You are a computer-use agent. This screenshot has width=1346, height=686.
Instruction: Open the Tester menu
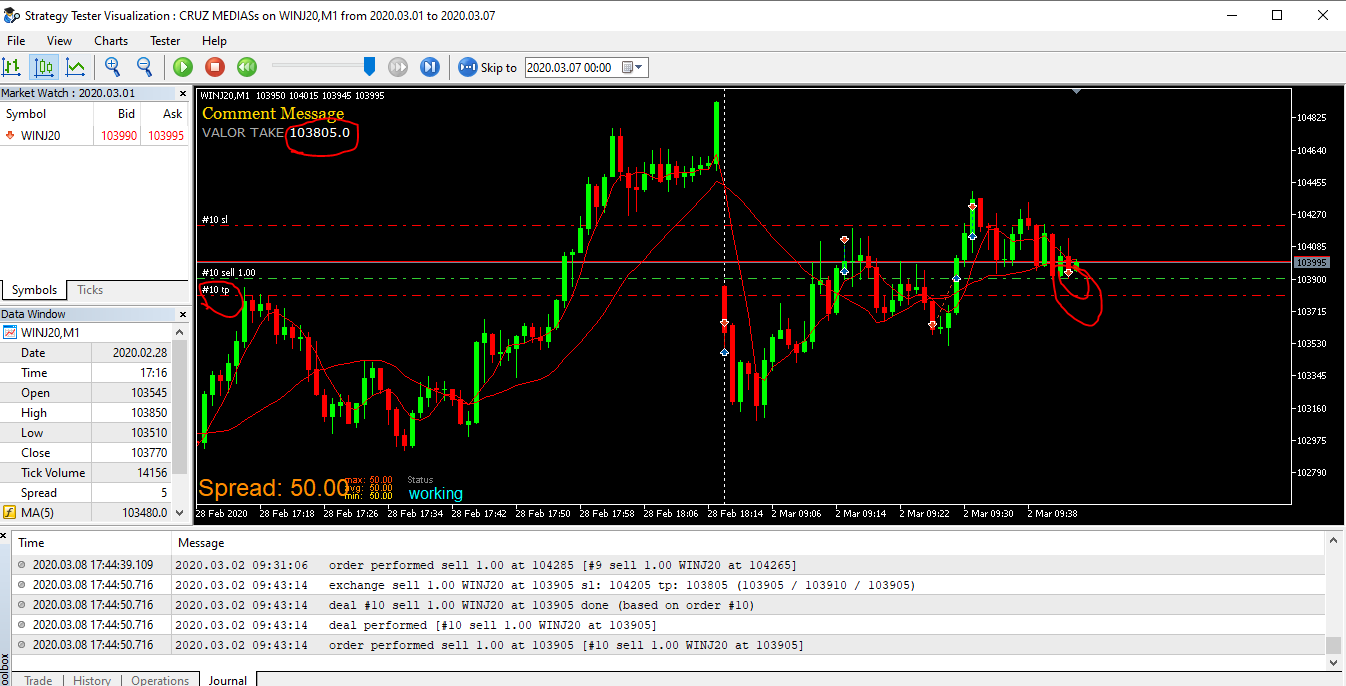pyautogui.click(x=165, y=41)
